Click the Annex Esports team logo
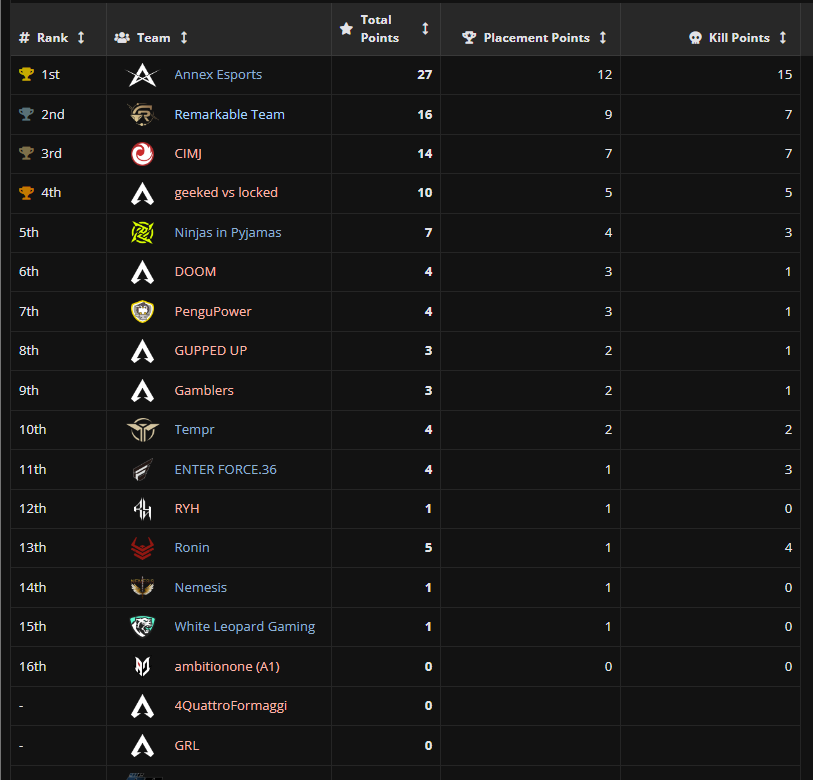813x780 pixels. (143, 75)
